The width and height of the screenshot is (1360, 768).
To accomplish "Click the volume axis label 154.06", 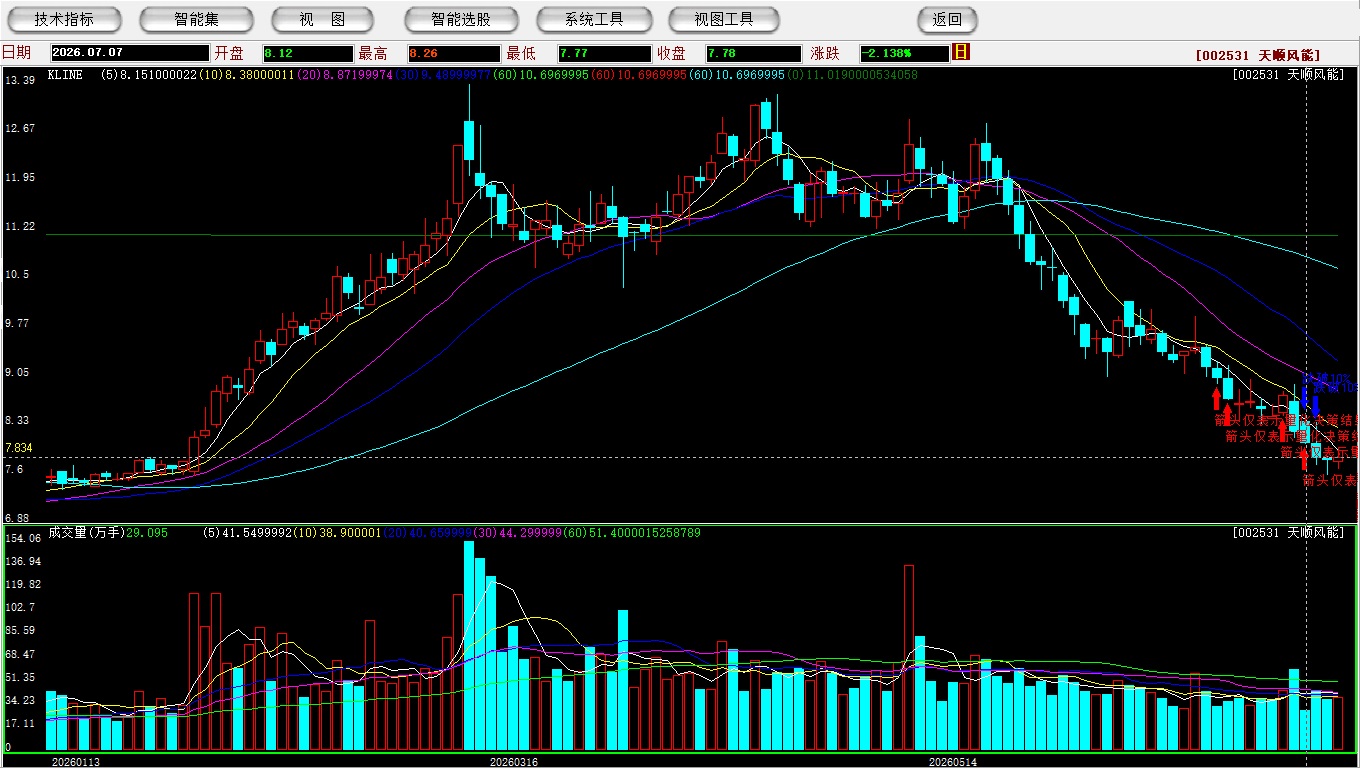I will tap(22, 538).
